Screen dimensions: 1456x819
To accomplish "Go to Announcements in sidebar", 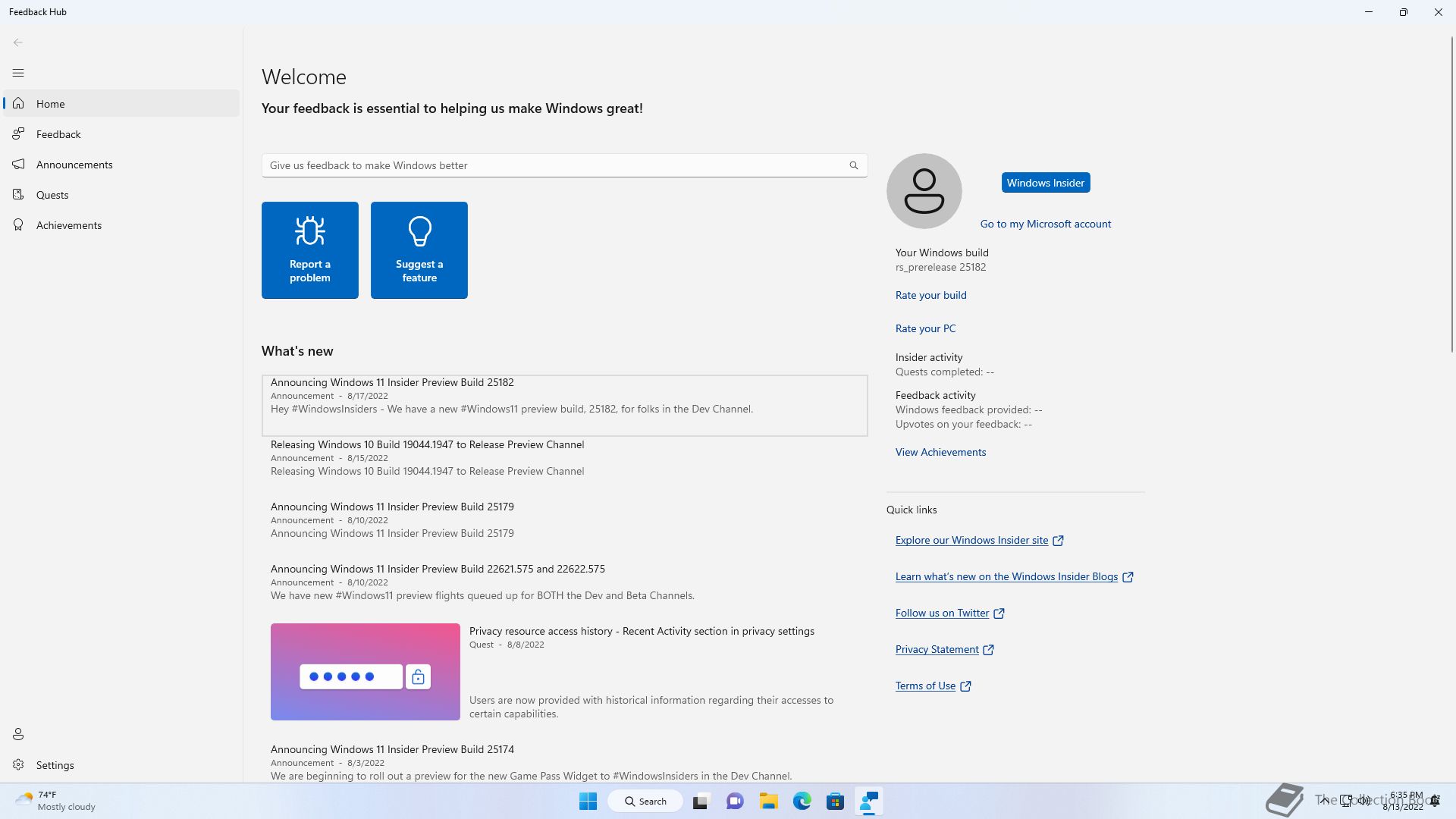I will [x=121, y=165].
